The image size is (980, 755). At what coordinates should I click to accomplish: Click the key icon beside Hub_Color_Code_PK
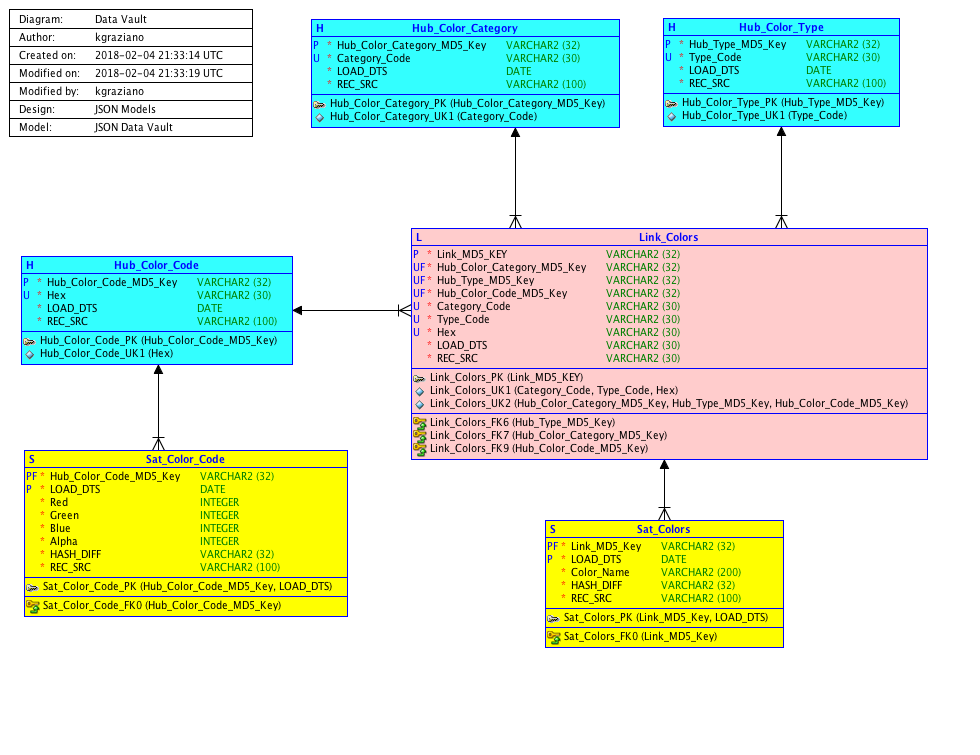tap(29, 341)
